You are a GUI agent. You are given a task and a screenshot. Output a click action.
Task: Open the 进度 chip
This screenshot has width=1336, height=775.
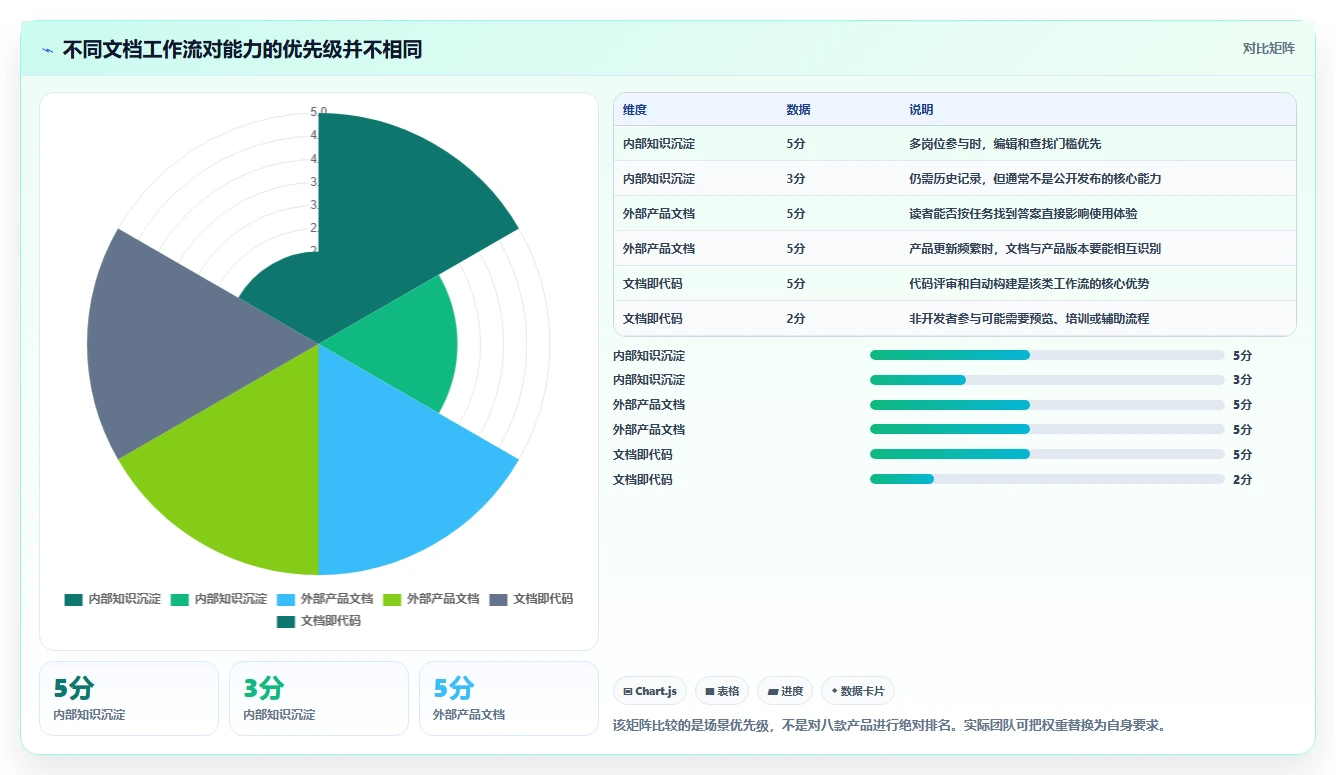(785, 691)
